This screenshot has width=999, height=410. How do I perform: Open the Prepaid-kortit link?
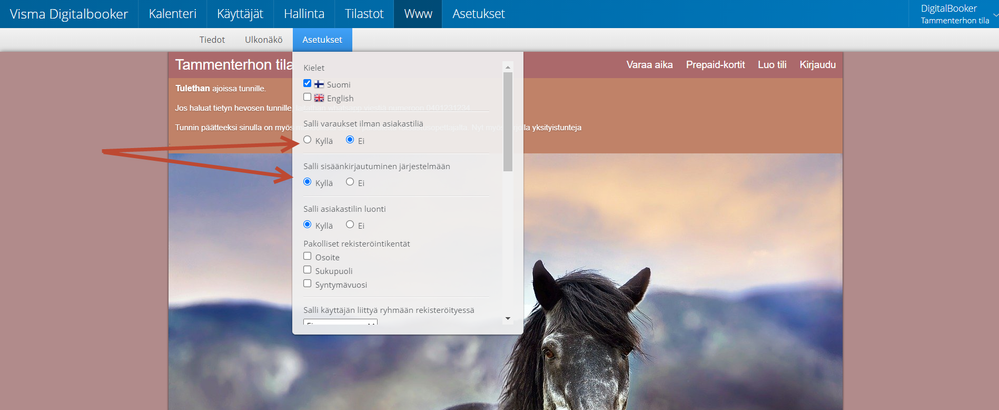(x=715, y=65)
